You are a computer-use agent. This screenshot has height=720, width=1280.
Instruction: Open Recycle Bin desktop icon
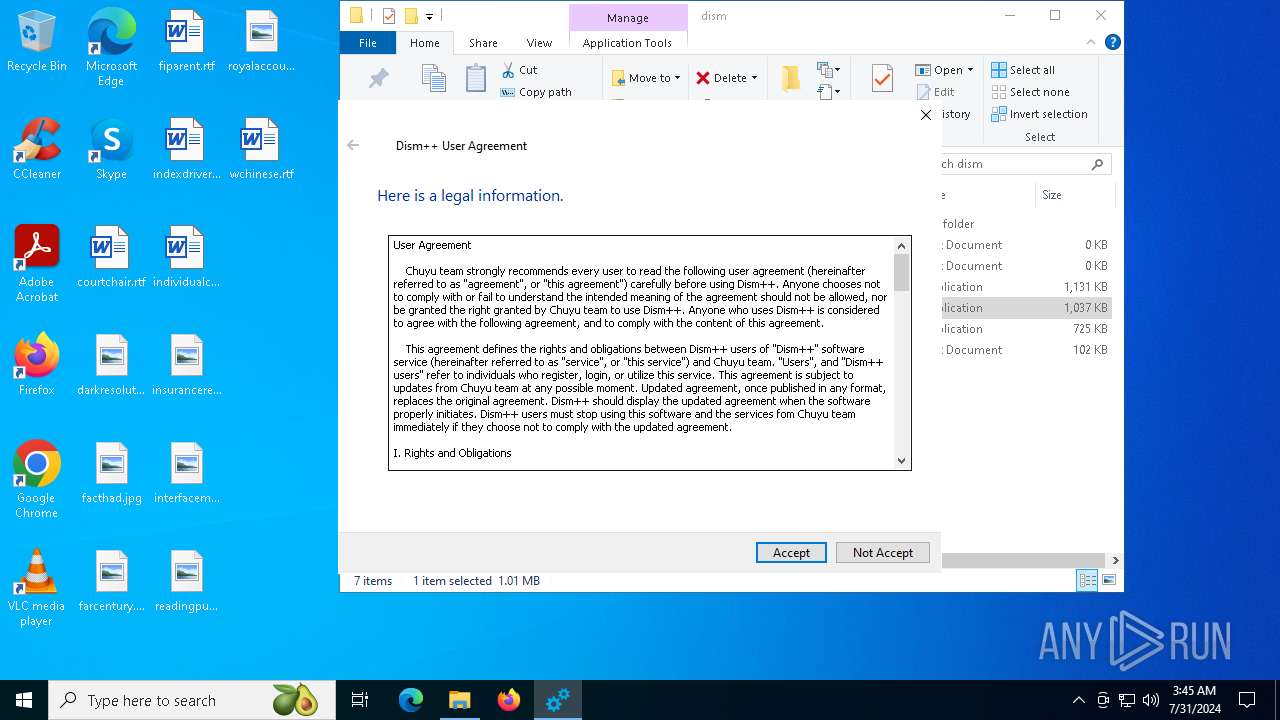pyautogui.click(x=37, y=41)
